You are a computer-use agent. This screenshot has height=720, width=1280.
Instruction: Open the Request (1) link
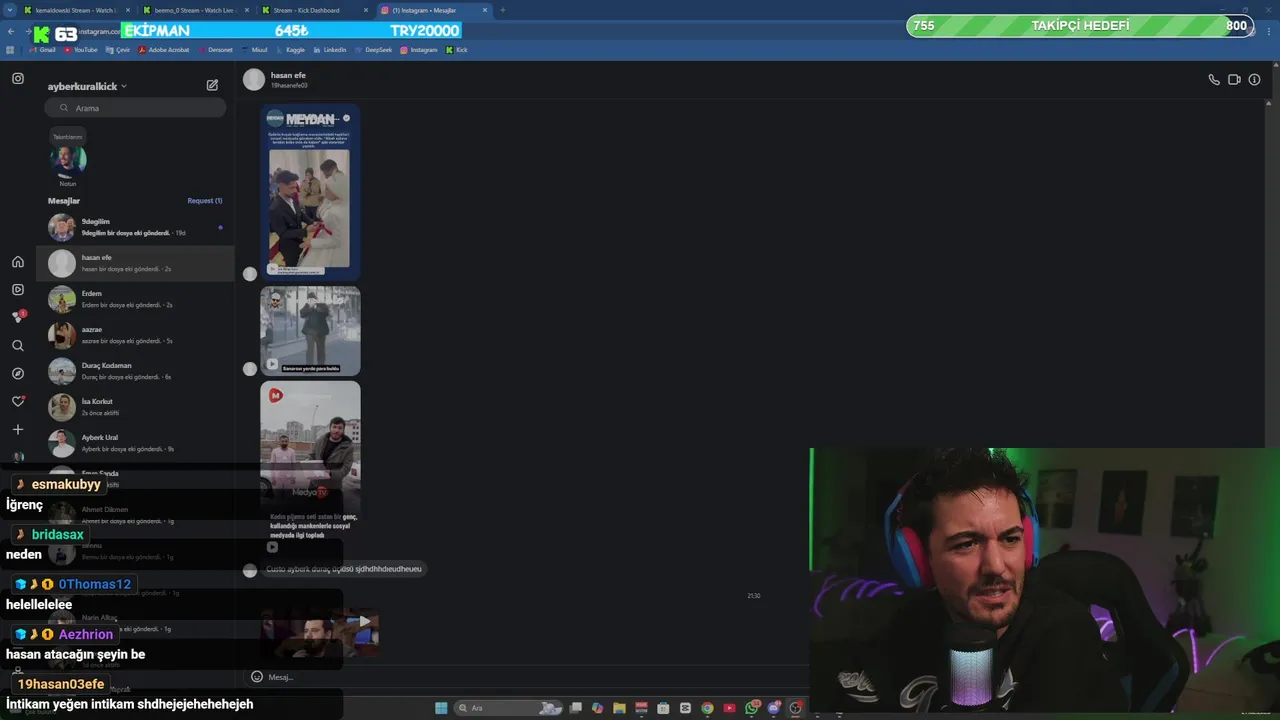click(205, 201)
